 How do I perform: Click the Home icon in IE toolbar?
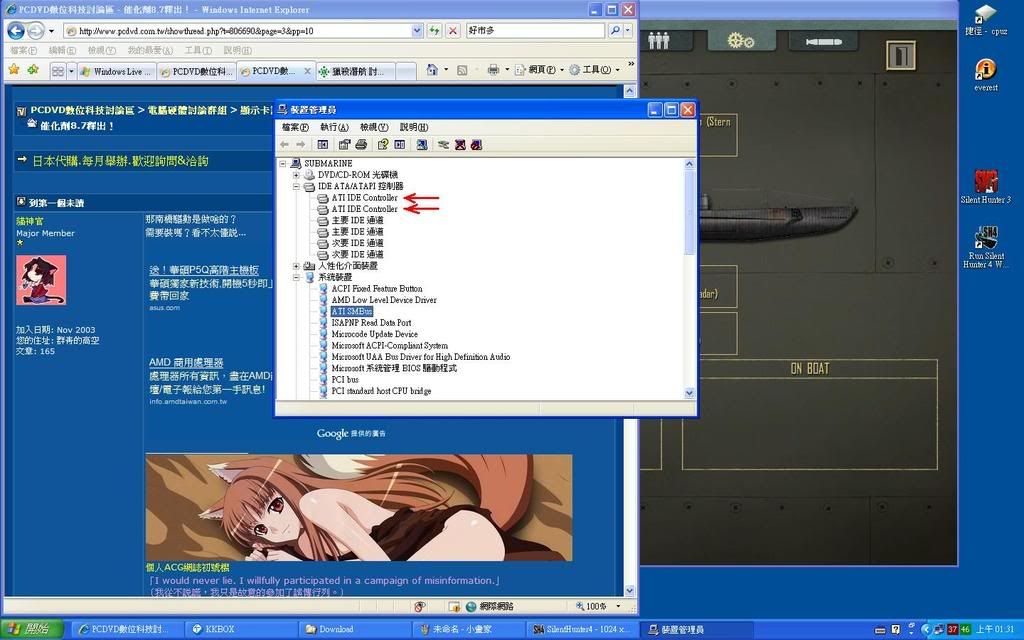[x=432, y=70]
